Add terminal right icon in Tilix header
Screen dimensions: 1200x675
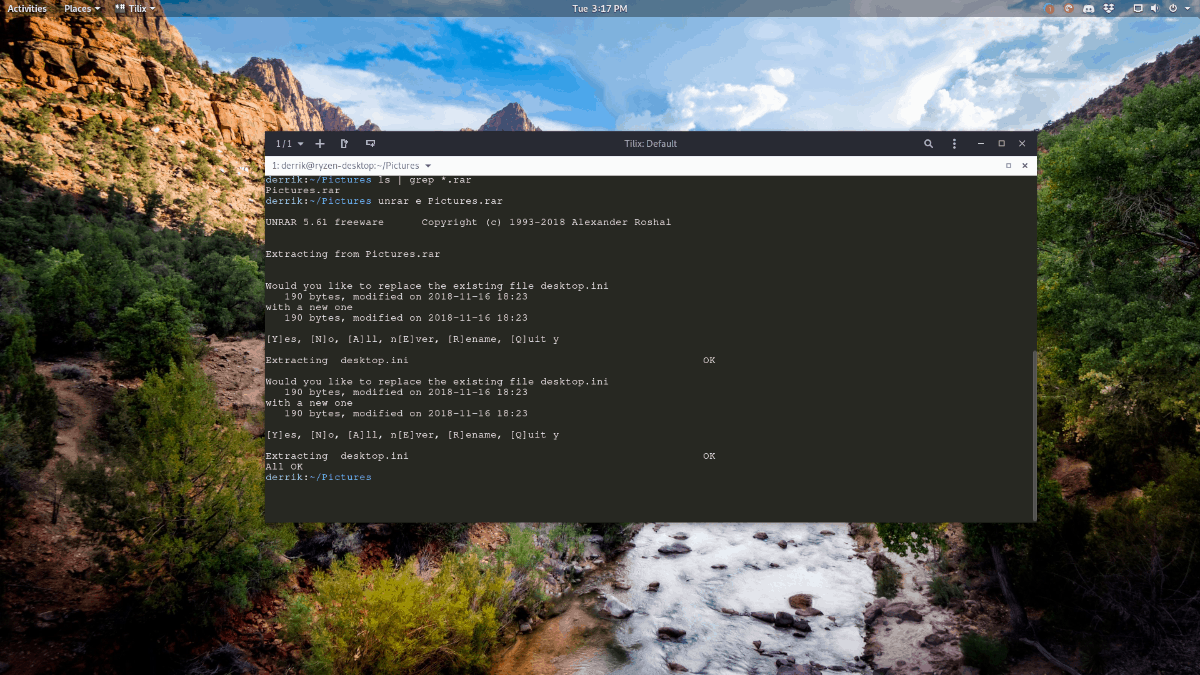click(x=345, y=144)
